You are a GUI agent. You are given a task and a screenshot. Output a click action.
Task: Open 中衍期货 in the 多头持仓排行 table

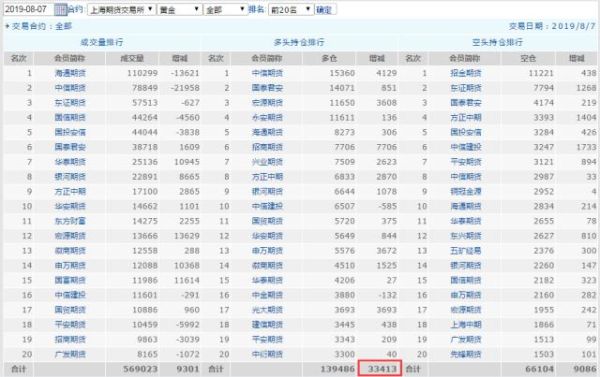pos(267,354)
